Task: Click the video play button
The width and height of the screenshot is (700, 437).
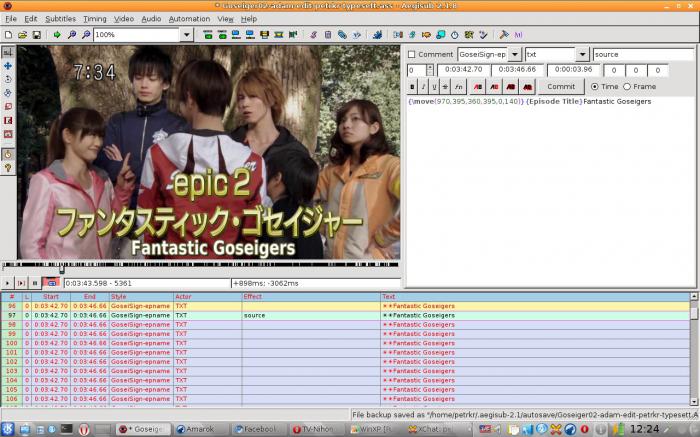Action: 7,283
